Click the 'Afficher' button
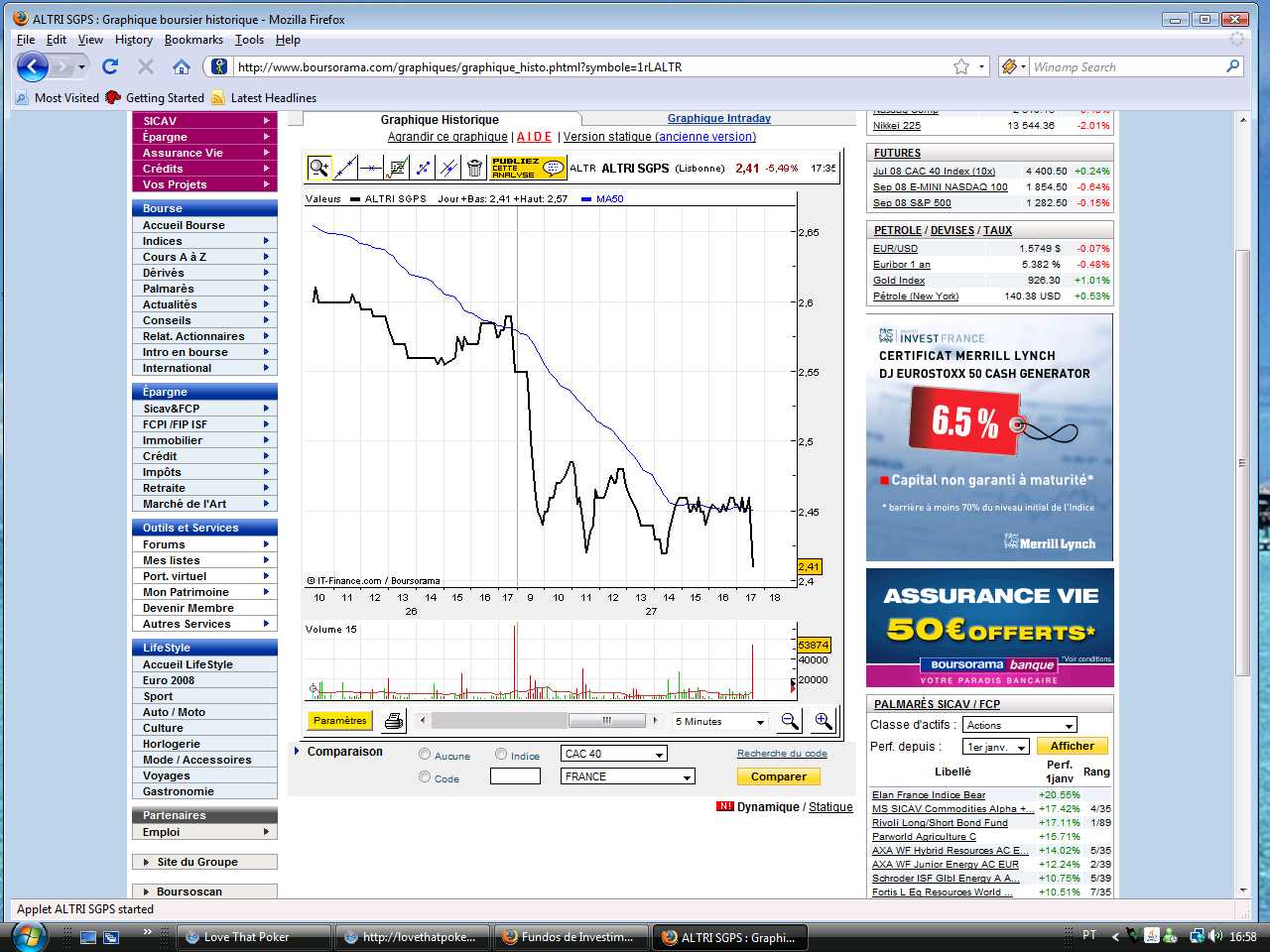 coord(1073,746)
